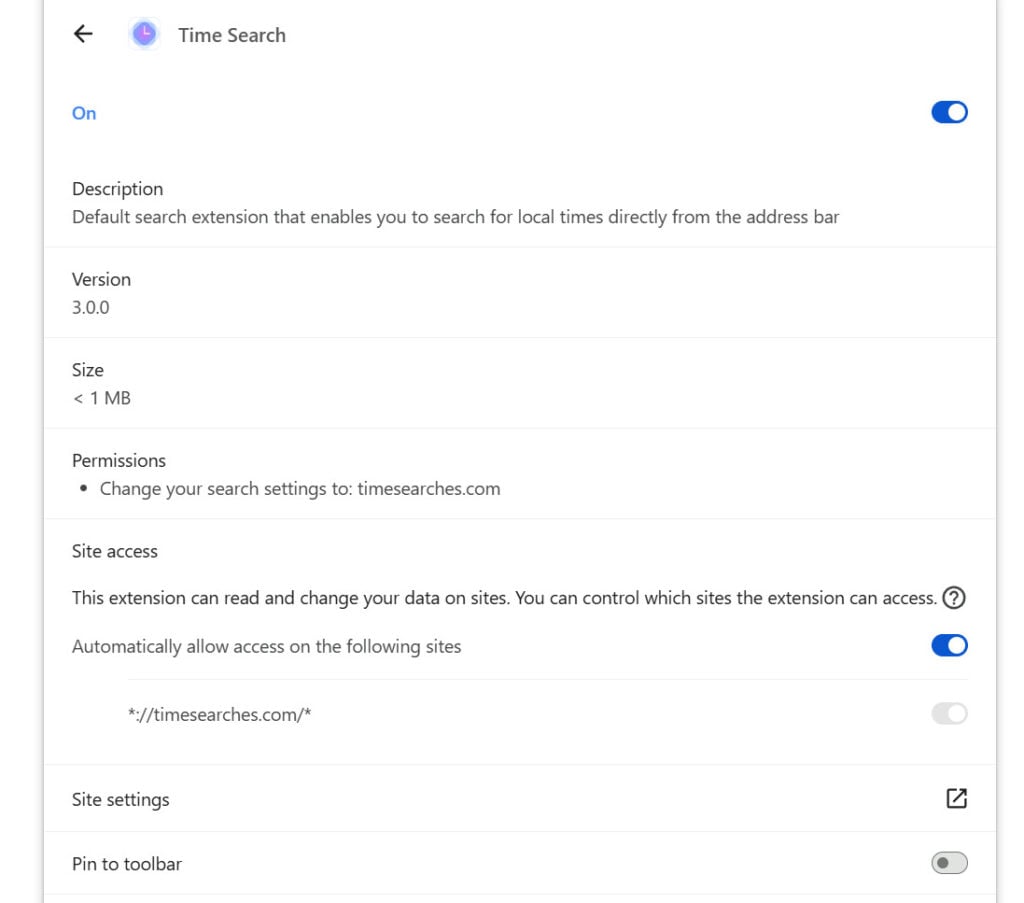Click the Automatically allow access label text
Screen dimensions: 1024x903
click(266, 646)
